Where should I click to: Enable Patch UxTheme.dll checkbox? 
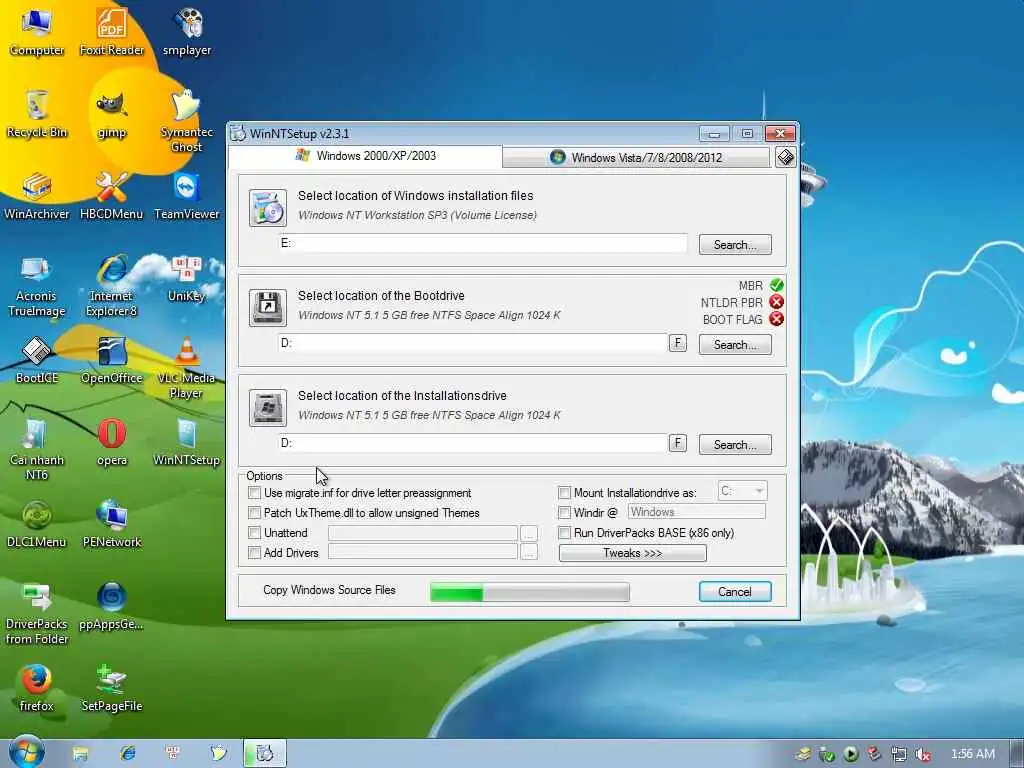tap(255, 513)
